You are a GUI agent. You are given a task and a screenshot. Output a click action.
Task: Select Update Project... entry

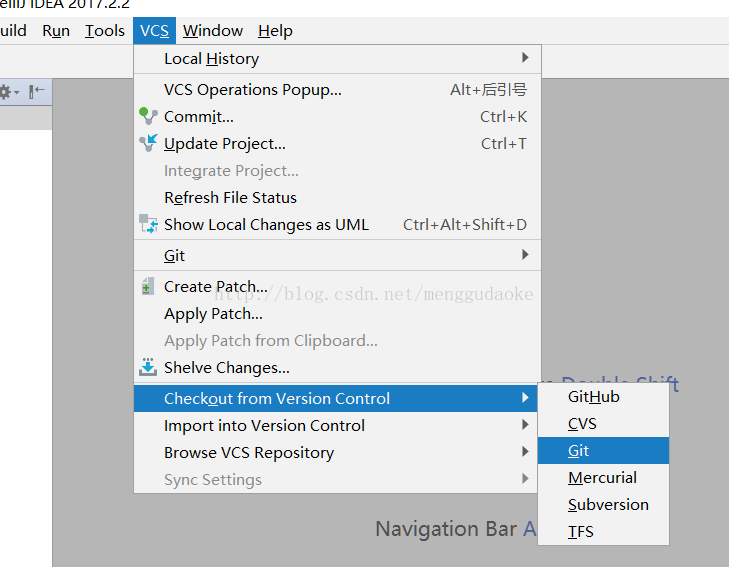click(338, 143)
